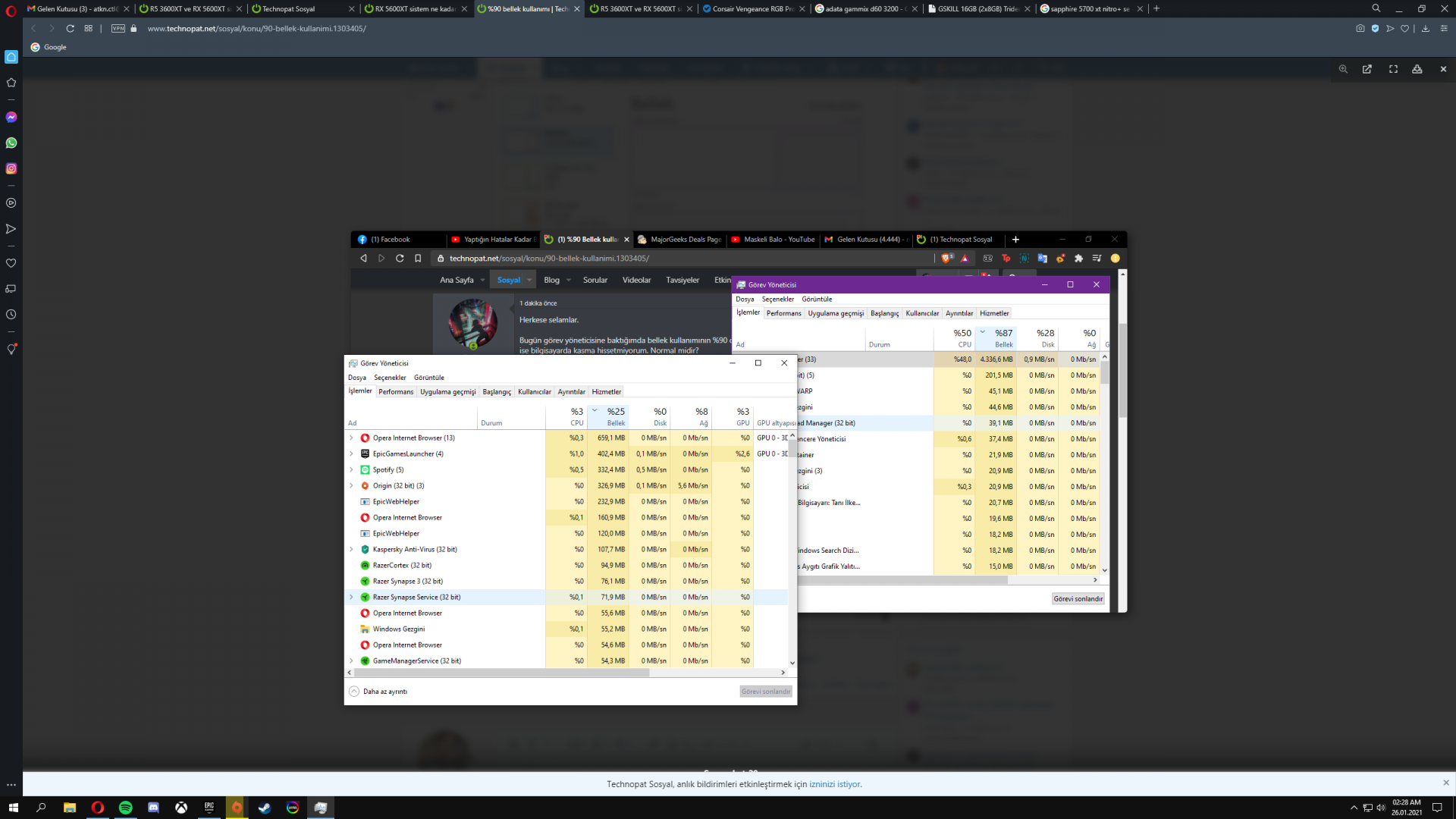This screenshot has height=819, width=1456.
Task: Open Instagram in the Opera sidebar
Action: (x=11, y=168)
